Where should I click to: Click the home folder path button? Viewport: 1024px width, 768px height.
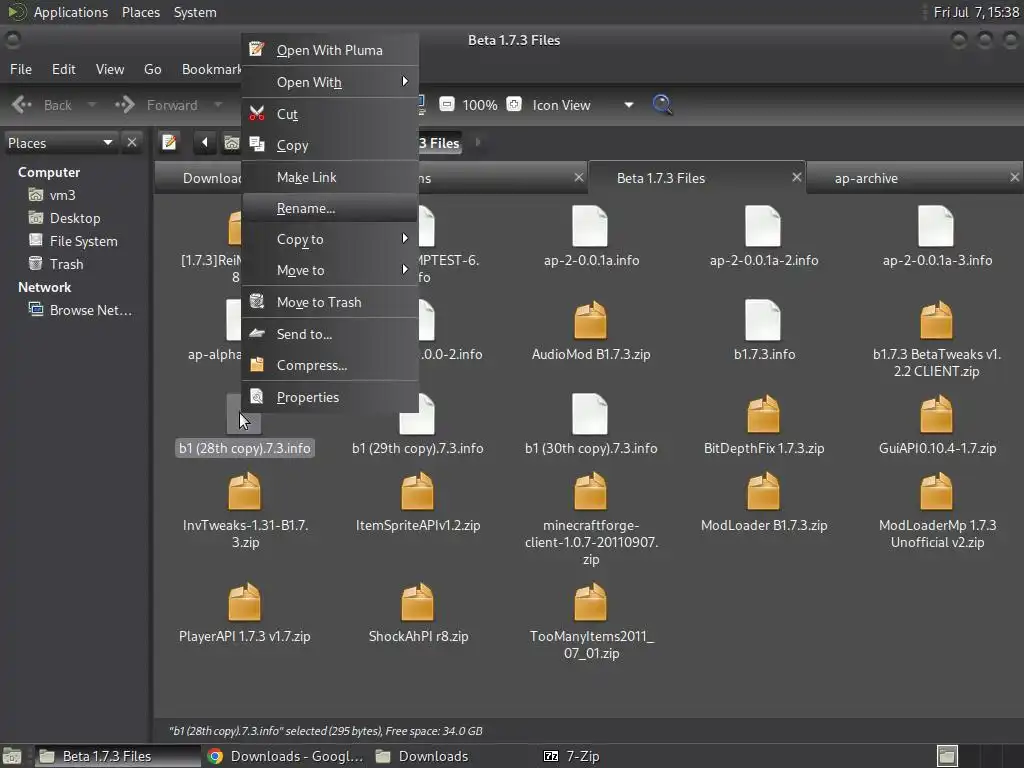click(x=231, y=142)
